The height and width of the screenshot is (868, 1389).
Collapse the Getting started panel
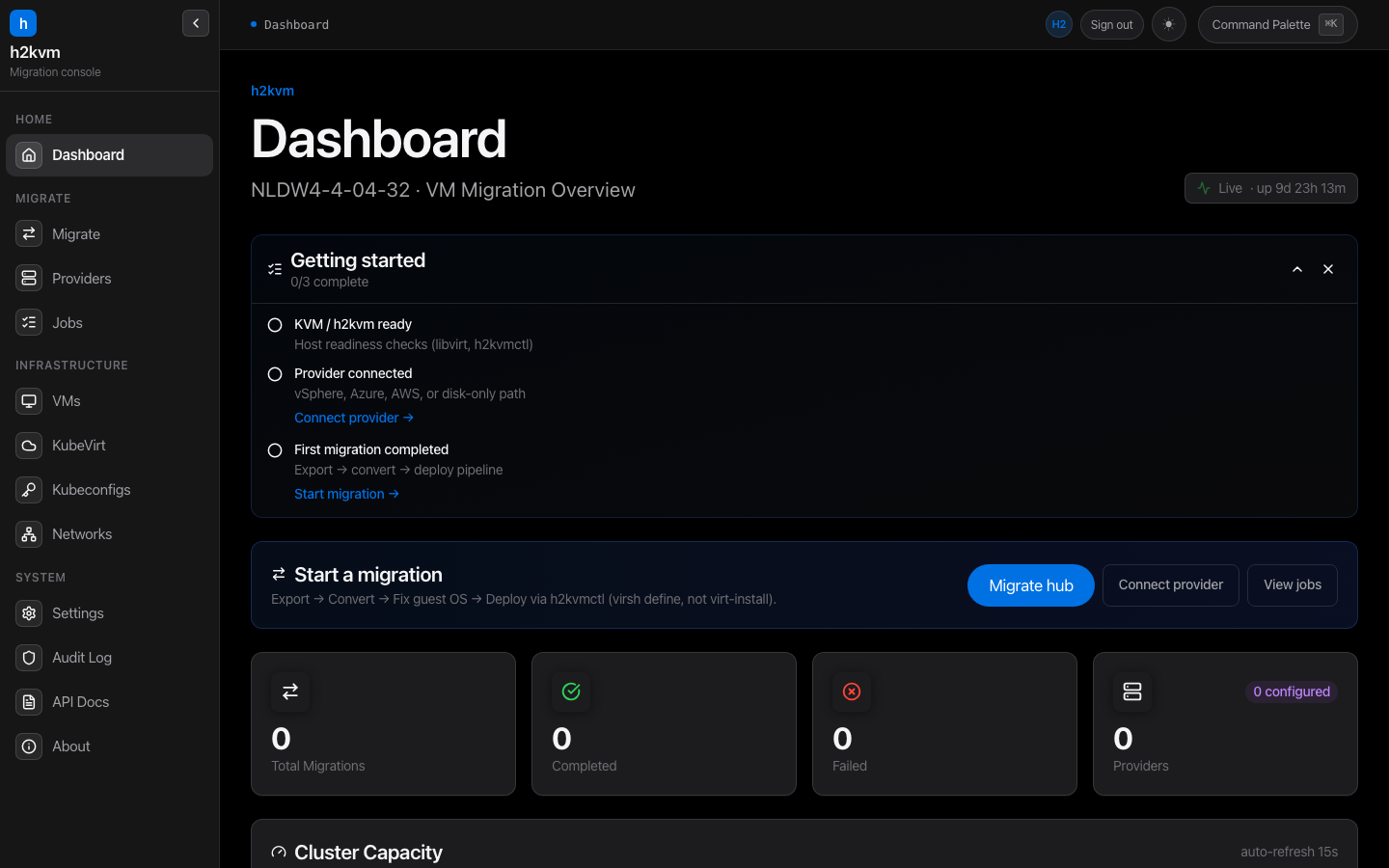click(x=1297, y=270)
